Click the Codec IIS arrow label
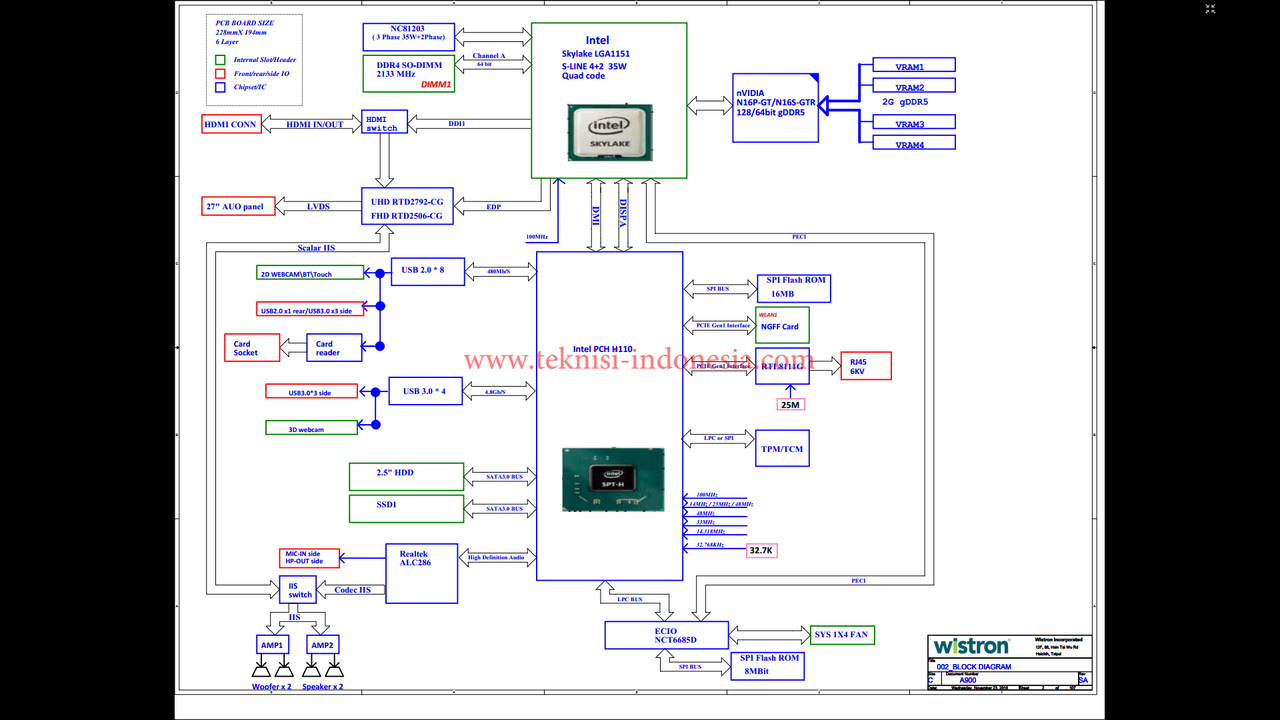Viewport: 1280px width, 720px height. [x=351, y=590]
